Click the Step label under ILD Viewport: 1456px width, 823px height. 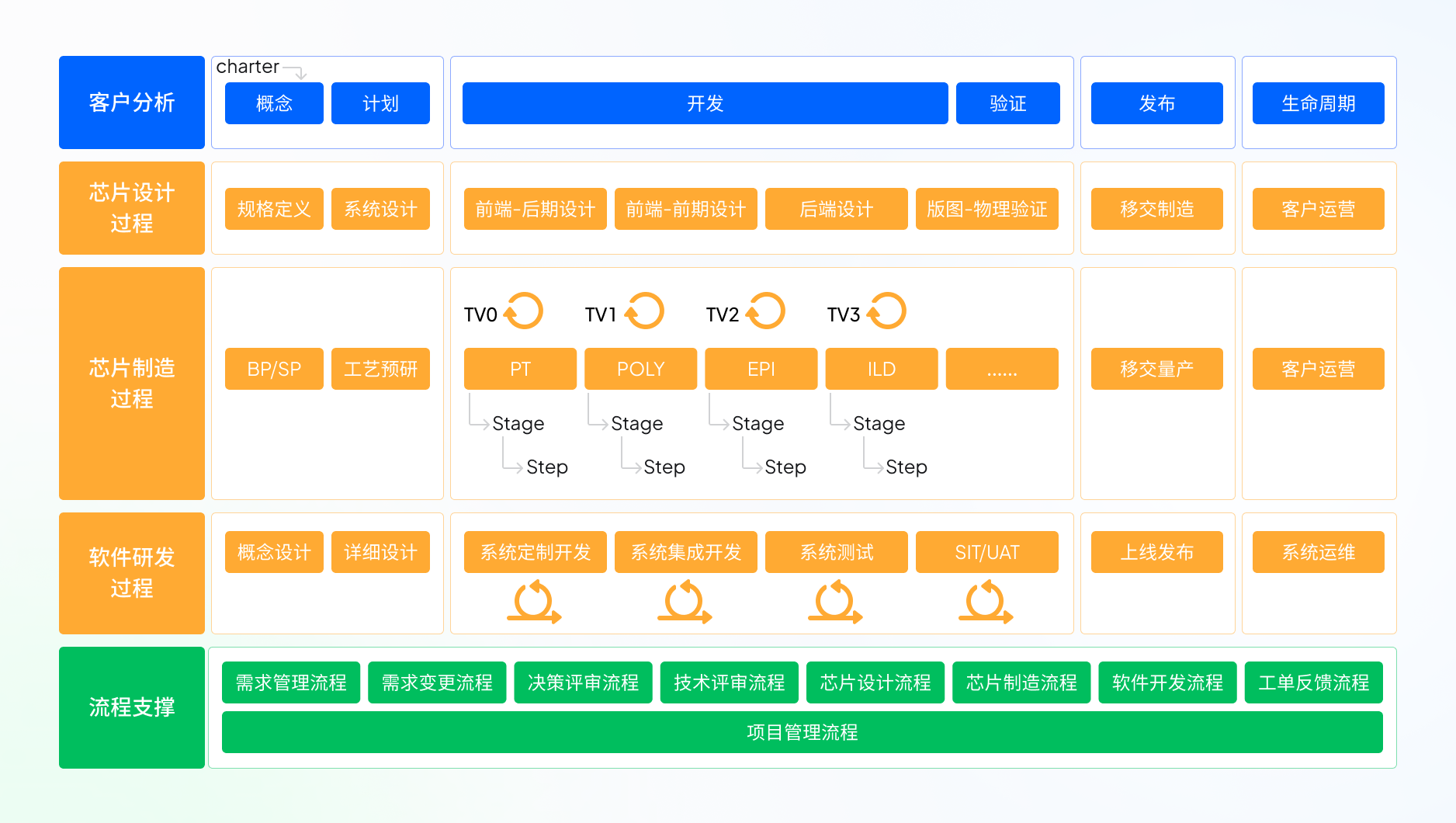[x=907, y=467]
